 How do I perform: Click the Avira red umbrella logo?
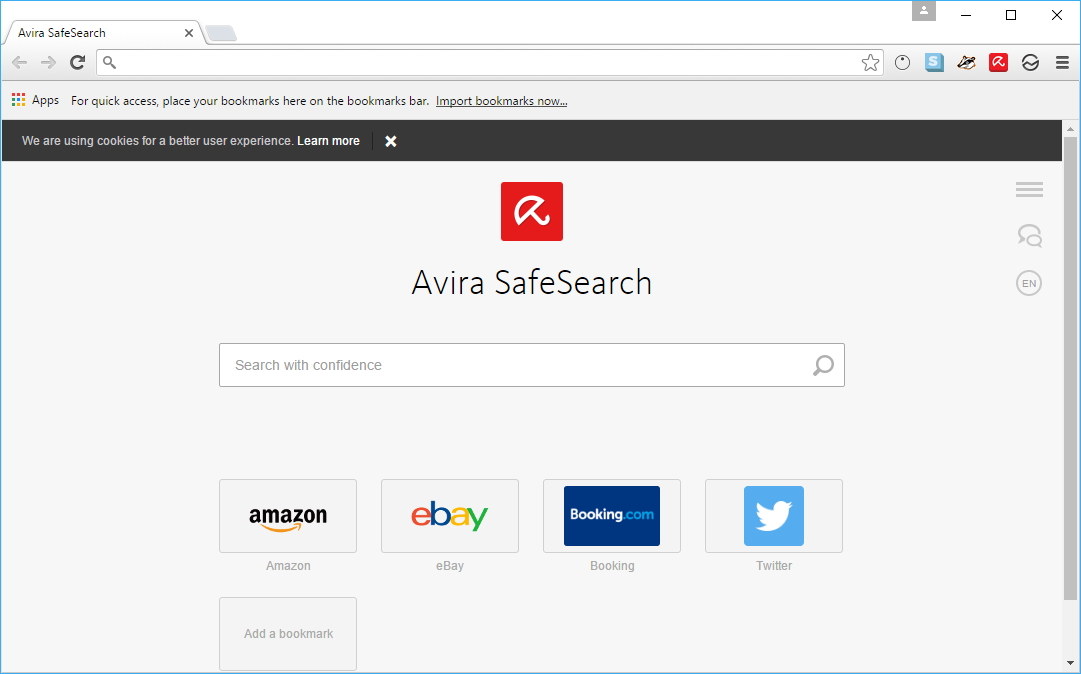pyautogui.click(x=532, y=212)
